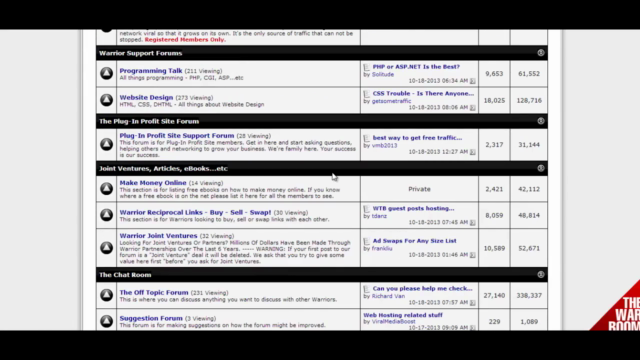Open Plug-In Profit Site Support Forum
Screen dimensions: 640x360
coord(177,136)
